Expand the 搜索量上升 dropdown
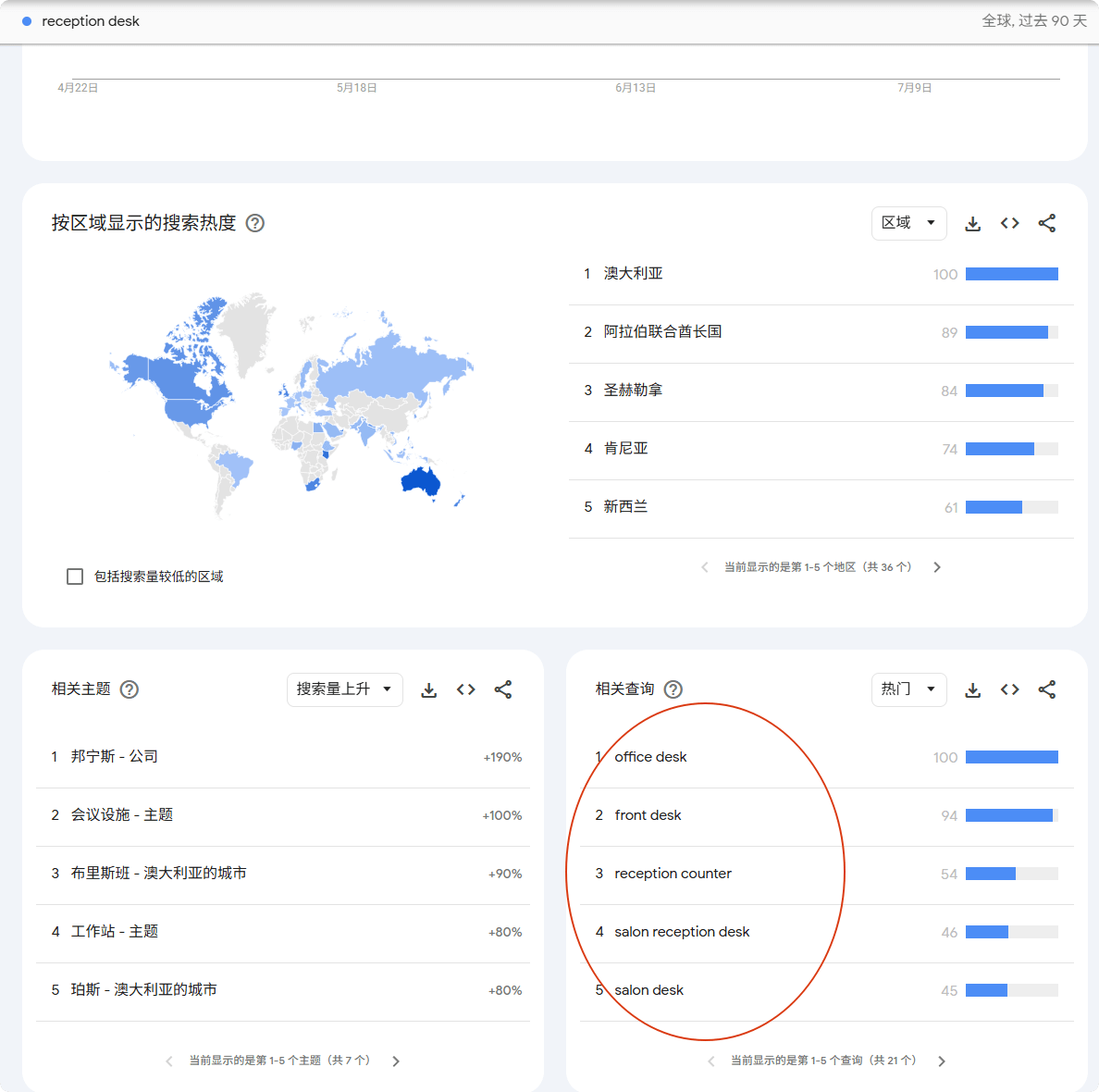This screenshot has height=1092, width=1099. [344, 689]
